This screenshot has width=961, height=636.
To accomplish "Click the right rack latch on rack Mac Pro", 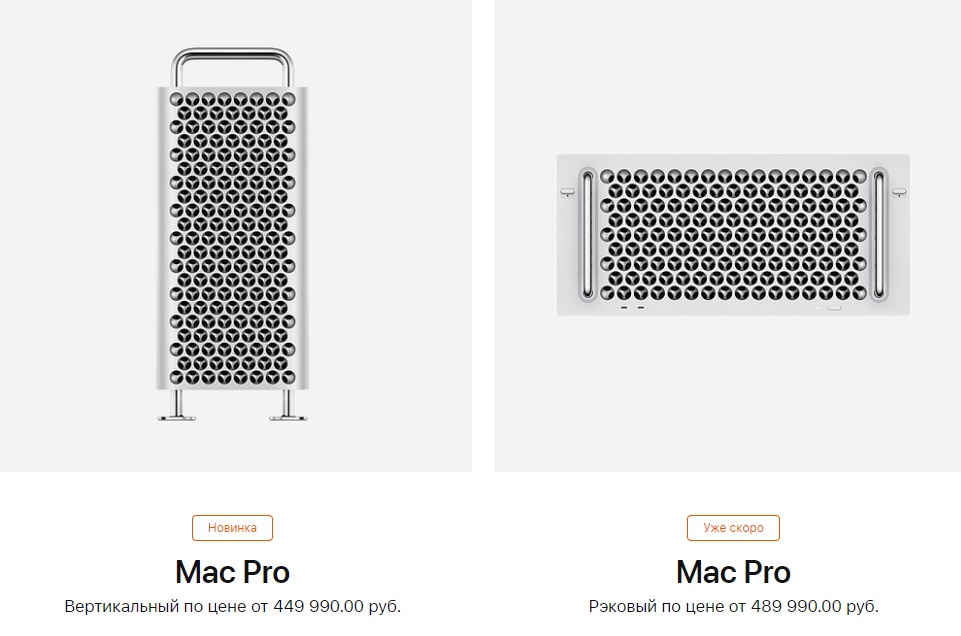I will 900,189.
